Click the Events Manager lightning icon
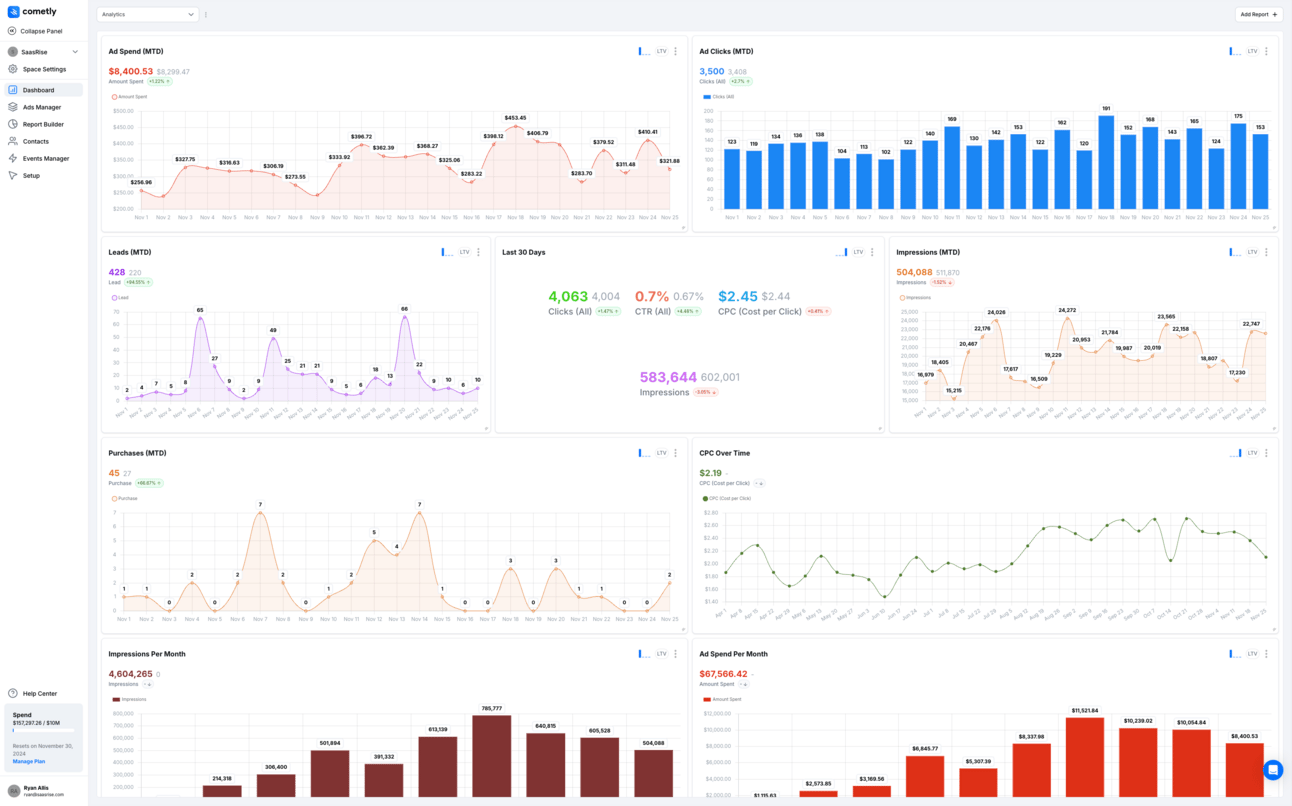Image resolution: width=1292 pixels, height=806 pixels. (x=13, y=158)
